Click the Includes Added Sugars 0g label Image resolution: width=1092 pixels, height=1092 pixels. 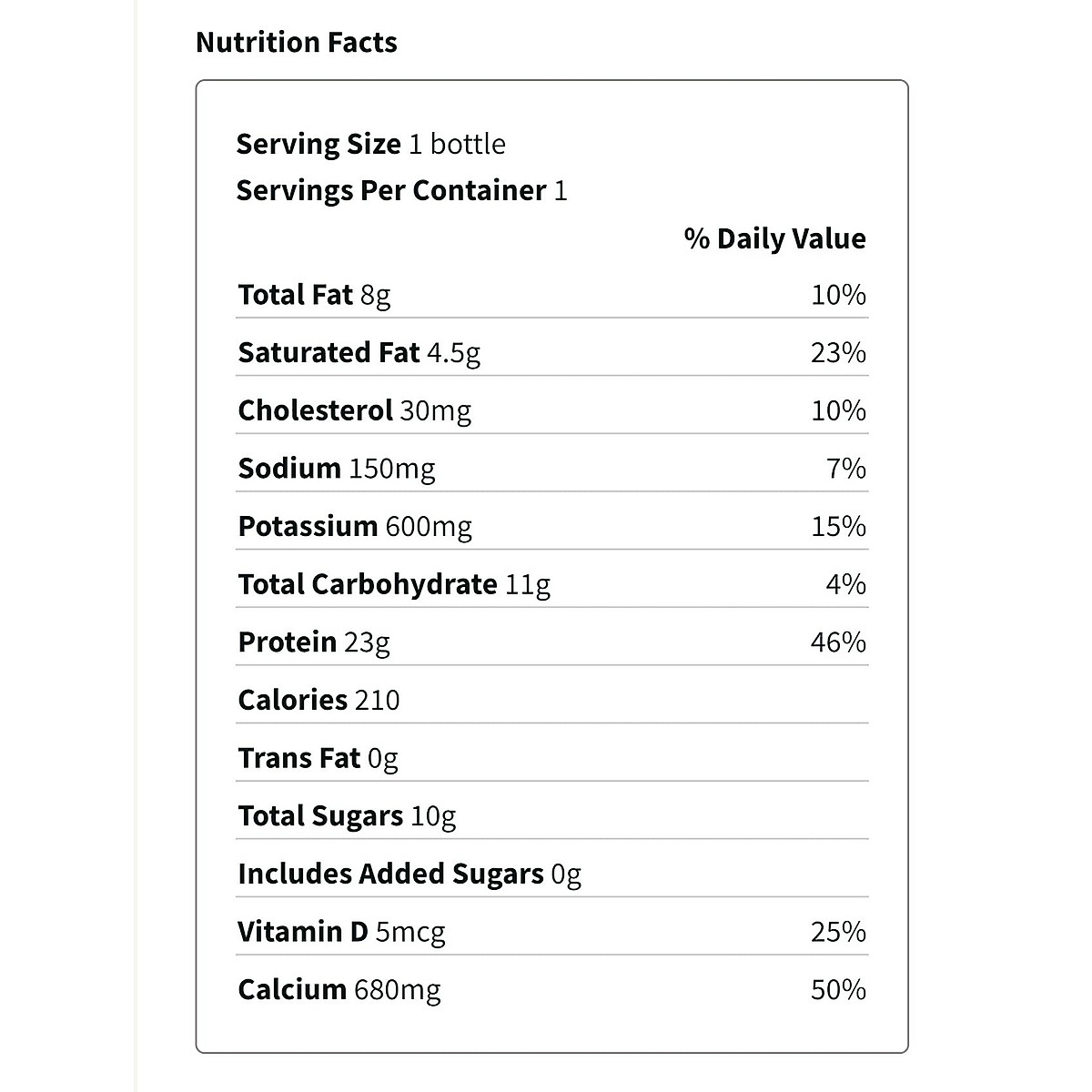pyautogui.click(x=409, y=874)
